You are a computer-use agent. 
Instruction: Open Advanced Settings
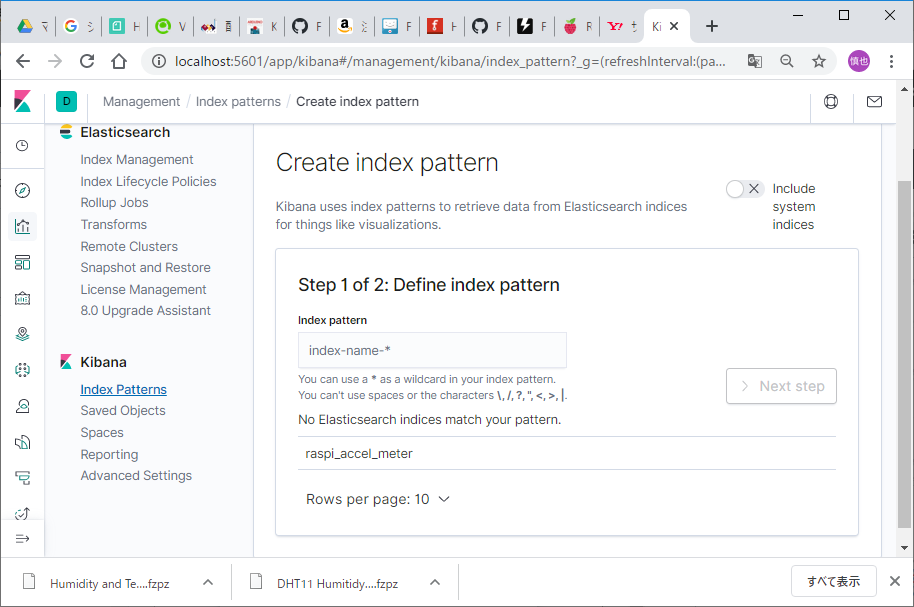pyautogui.click(x=136, y=476)
